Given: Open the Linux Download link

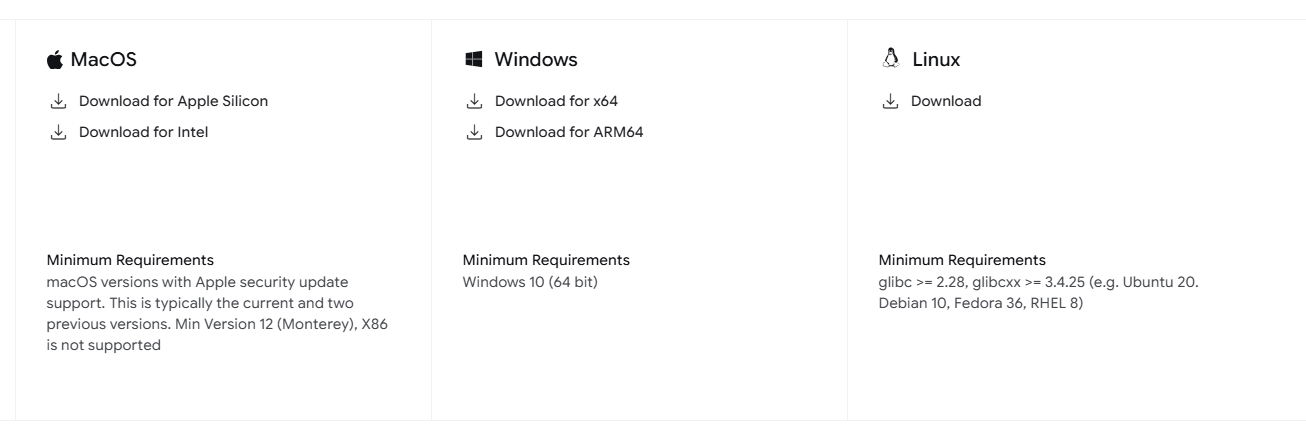Looking at the screenshot, I should tap(946, 101).
